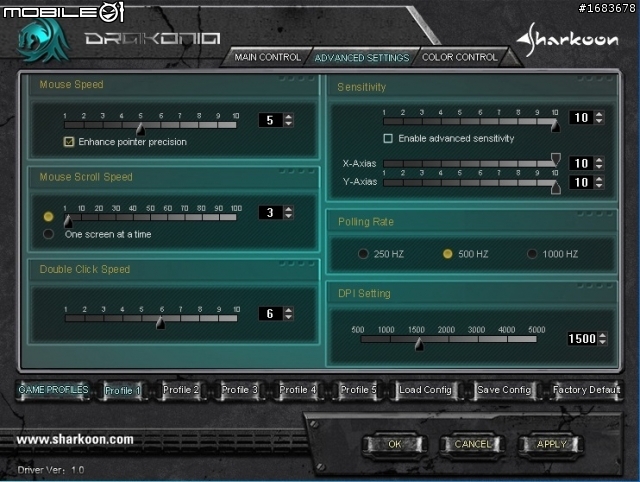Image resolution: width=640 pixels, height=482 pixels.
Task: Decrease DPI value down arrow
Action: tap(602, 342)
